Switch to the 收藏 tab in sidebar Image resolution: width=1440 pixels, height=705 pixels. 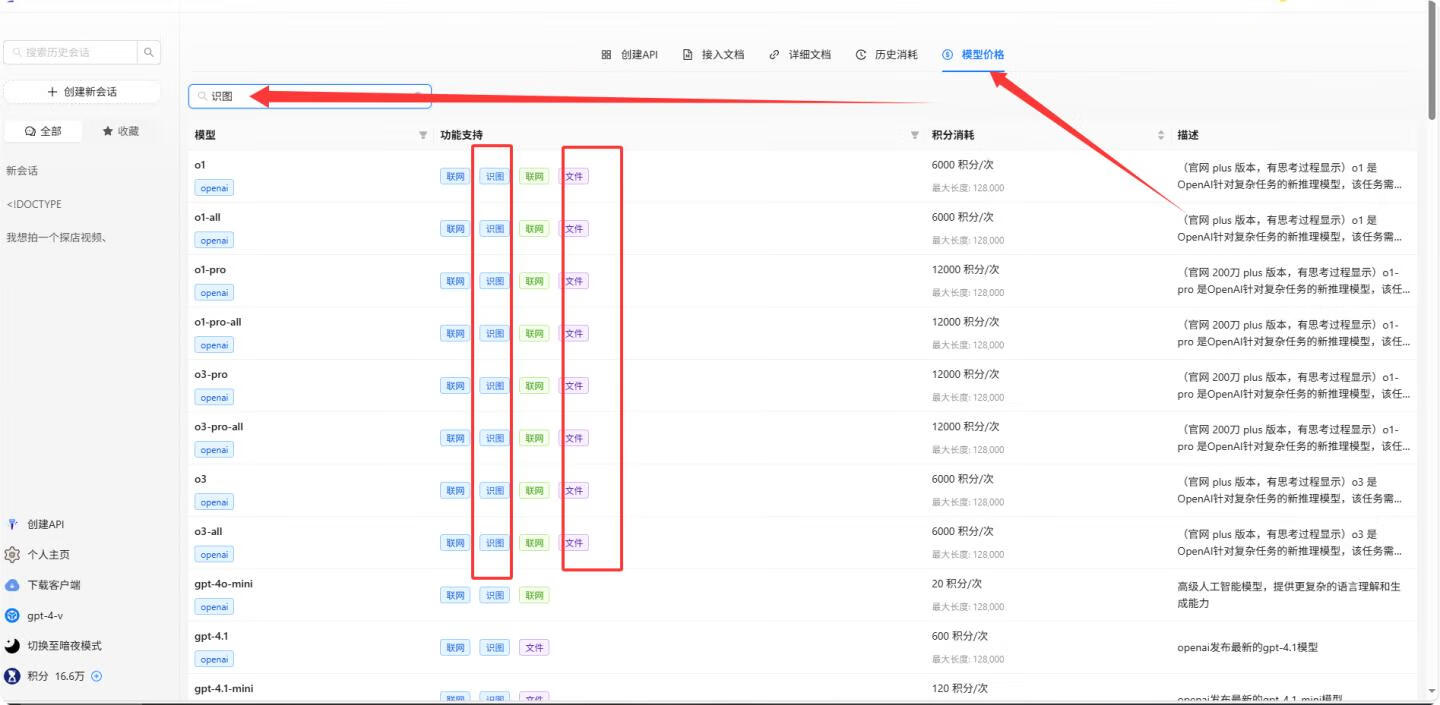pyautogui.click(x=123, y=130)
